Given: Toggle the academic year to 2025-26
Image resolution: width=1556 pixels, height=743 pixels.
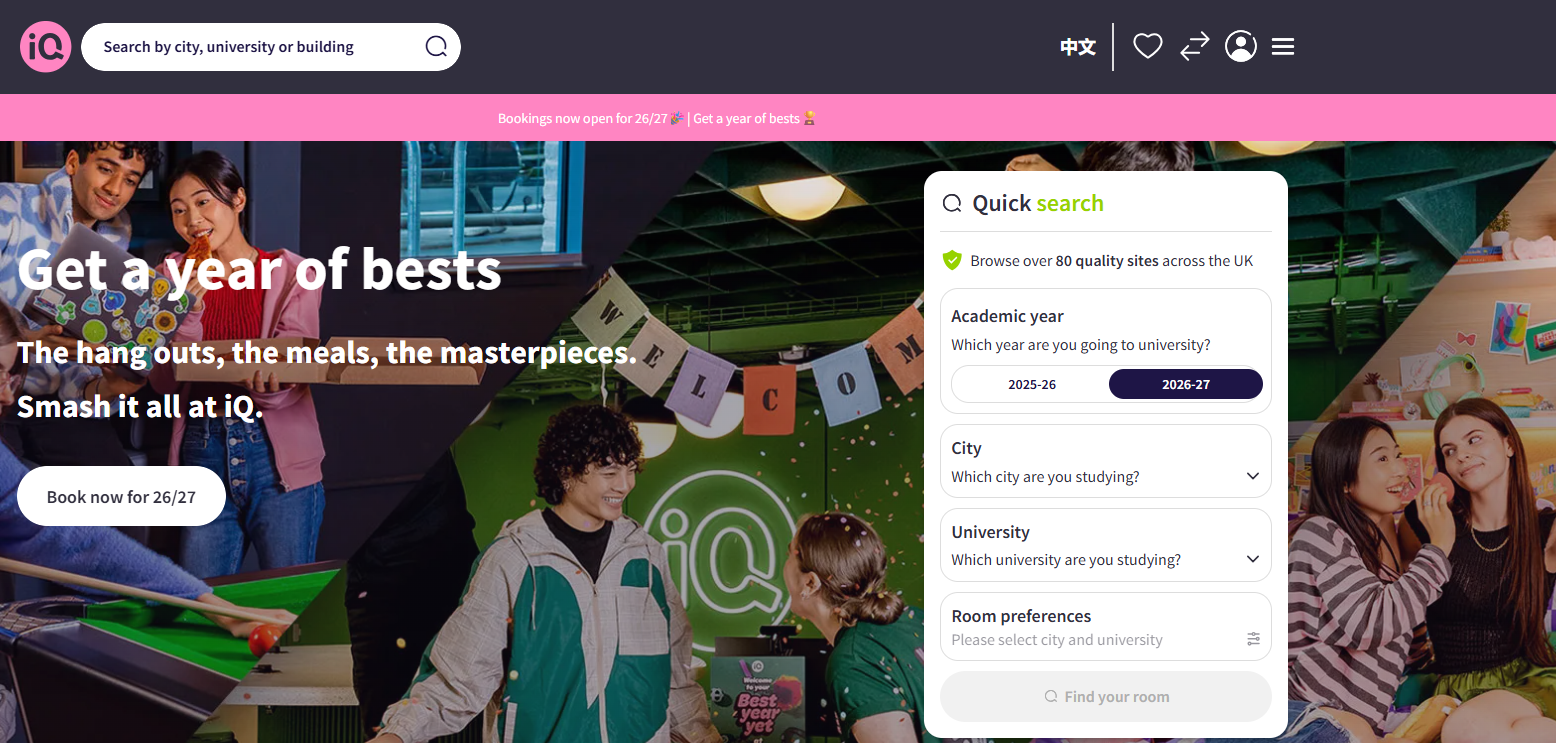Looking at the screenshot, I should 1030,383.
